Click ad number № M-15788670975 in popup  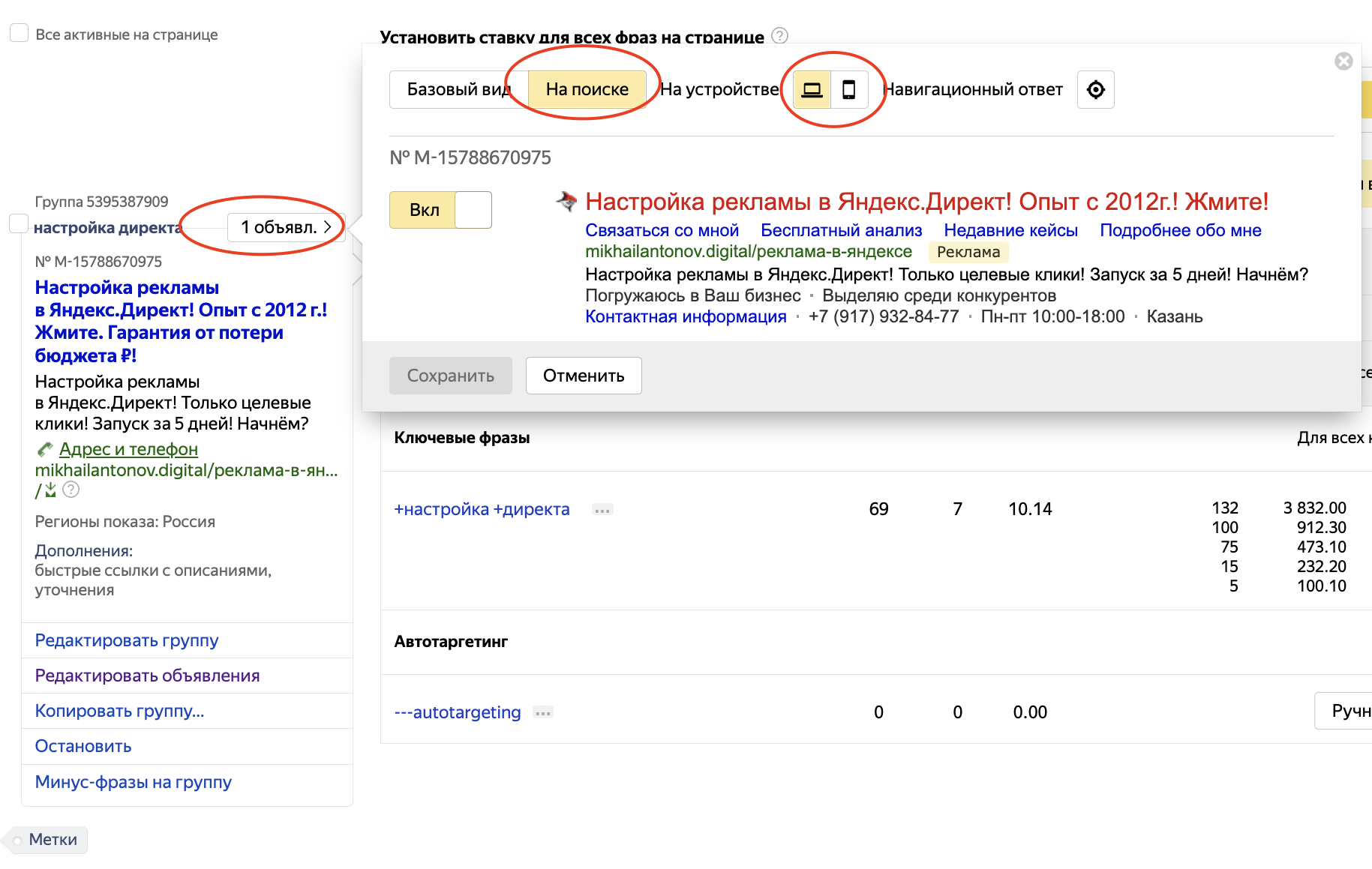[x=470, y=157]
